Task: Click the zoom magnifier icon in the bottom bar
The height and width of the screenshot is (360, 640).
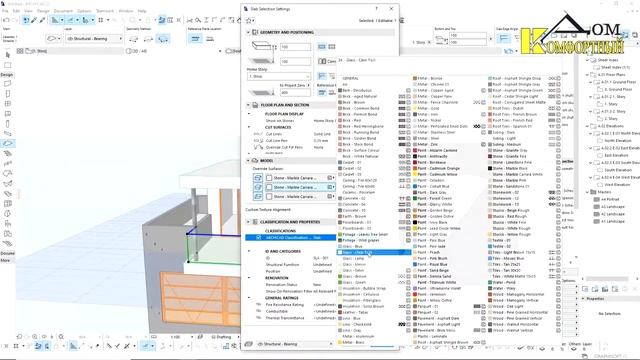Action: point(35,337)
